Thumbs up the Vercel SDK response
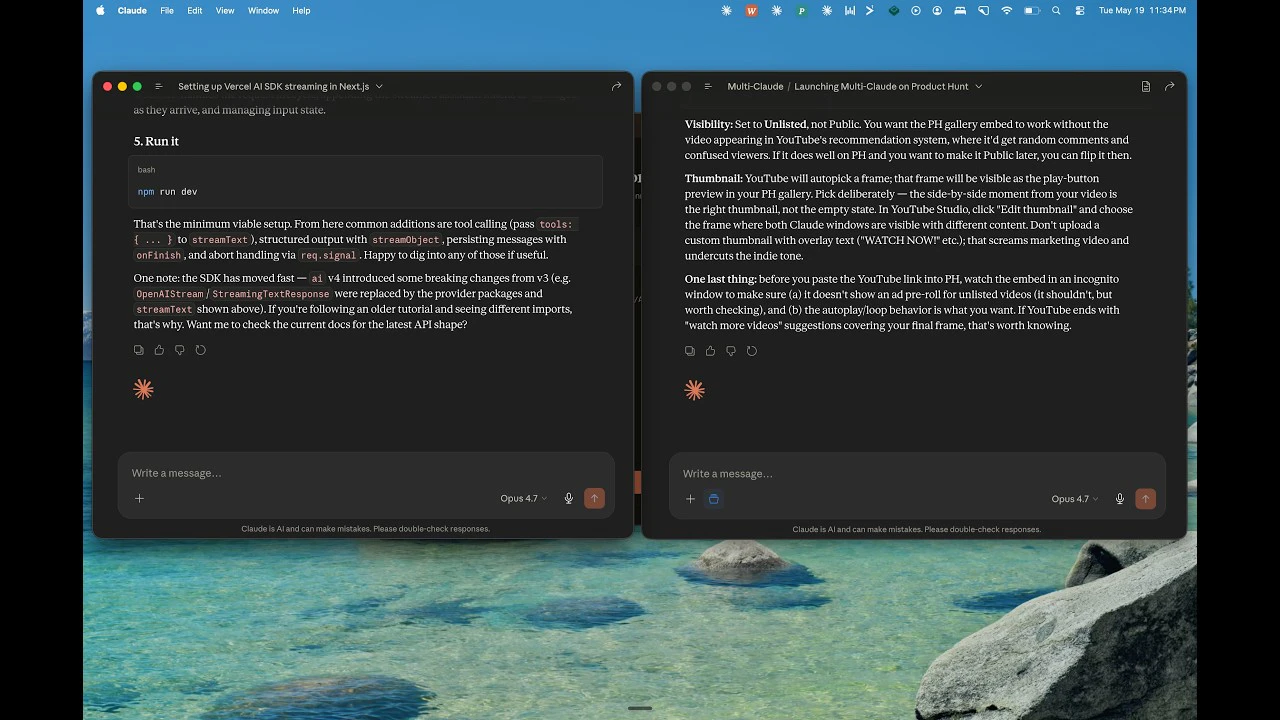The height and width of the screenshot is (720, 1280). click(x=159, y=350)
